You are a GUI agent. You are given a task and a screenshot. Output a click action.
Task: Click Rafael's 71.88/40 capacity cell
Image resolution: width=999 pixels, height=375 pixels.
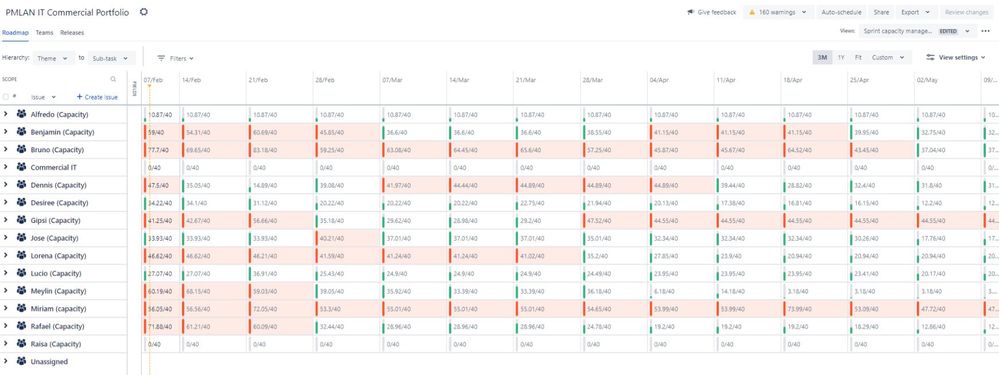[162, 326]
